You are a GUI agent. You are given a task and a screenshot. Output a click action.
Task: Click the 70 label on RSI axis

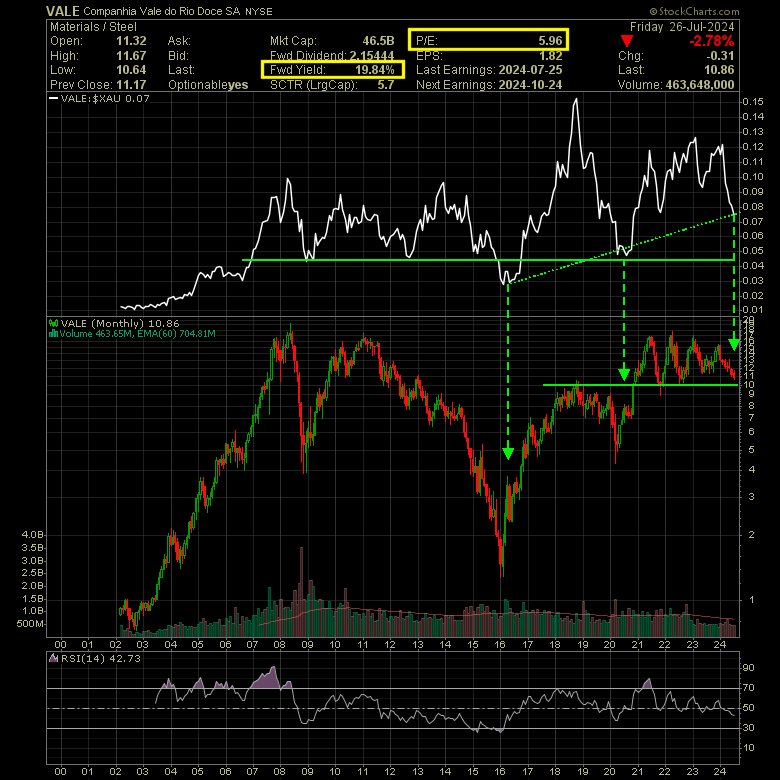click(748, 688)
